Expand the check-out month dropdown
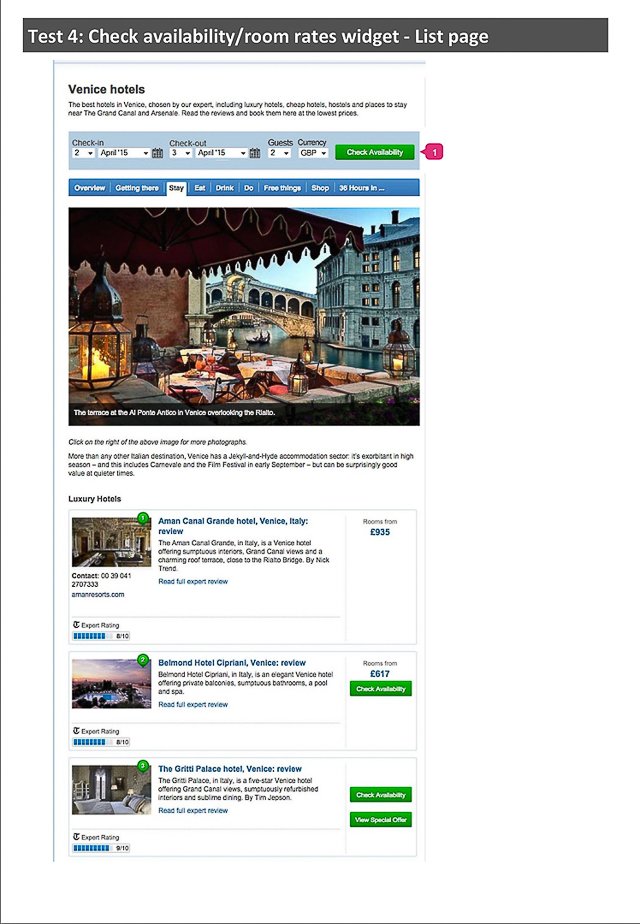The image size is (640, 924). (220, 153)
